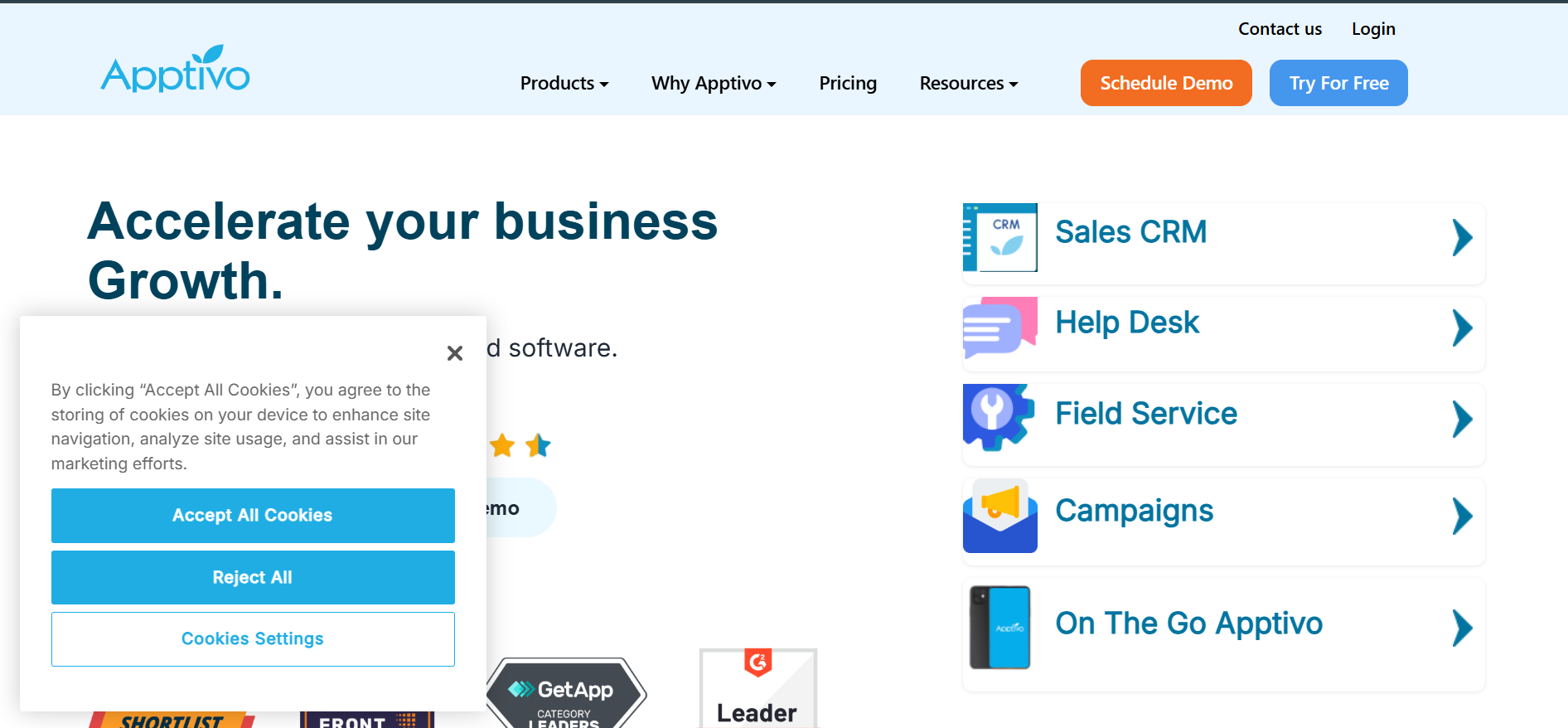Viewport: 1568px width, 728px height.
Task: Open the On The Go Apptivo link
Action: [x=1189, y=624]
